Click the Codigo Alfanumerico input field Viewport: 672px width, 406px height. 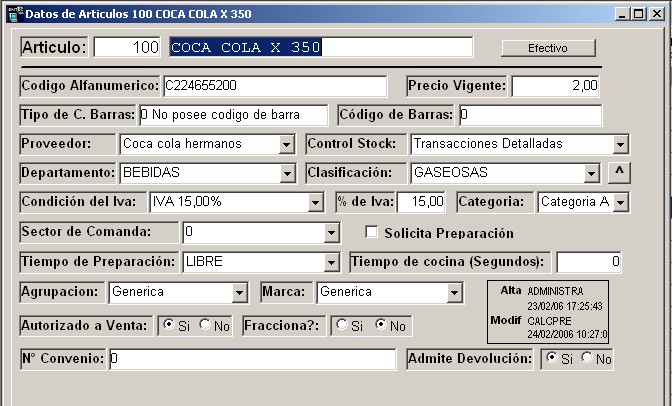275,86
